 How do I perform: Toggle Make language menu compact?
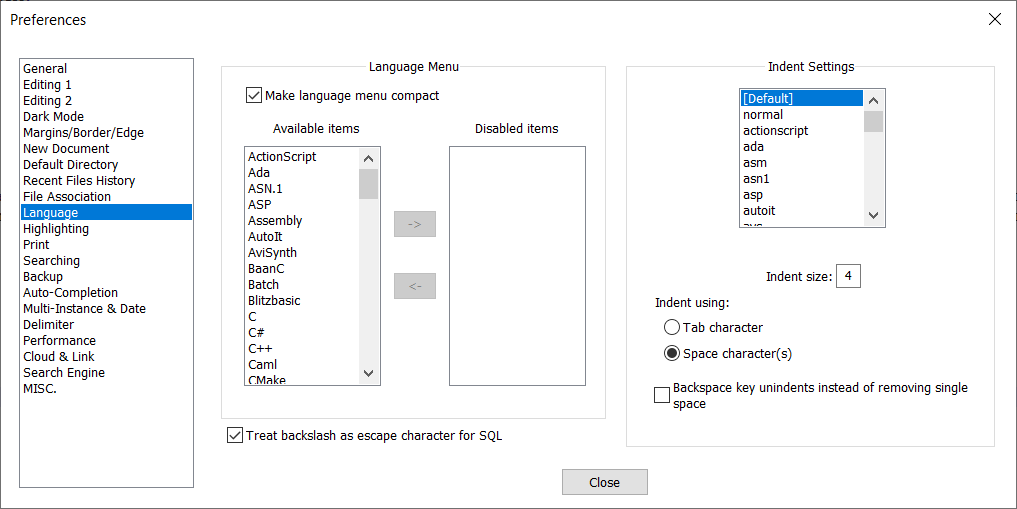(x=254, y=96)
